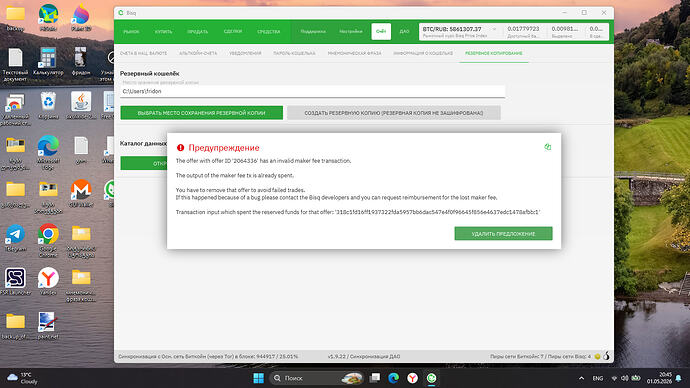The width and height of the screenshot is (690, 388).
Task: Open the Калькулятор desktop shortcut
Action: pyautogui.click(x=48, y=62)
